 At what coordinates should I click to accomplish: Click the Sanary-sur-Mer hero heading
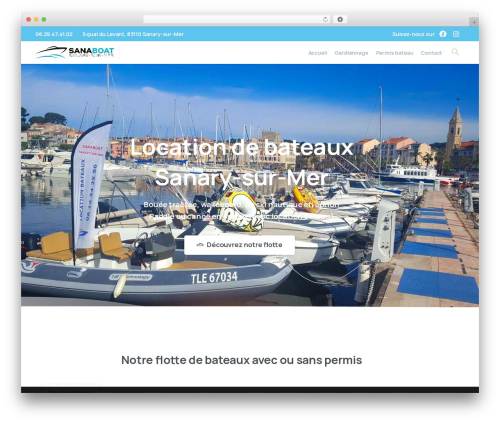(x=241, y=177)
